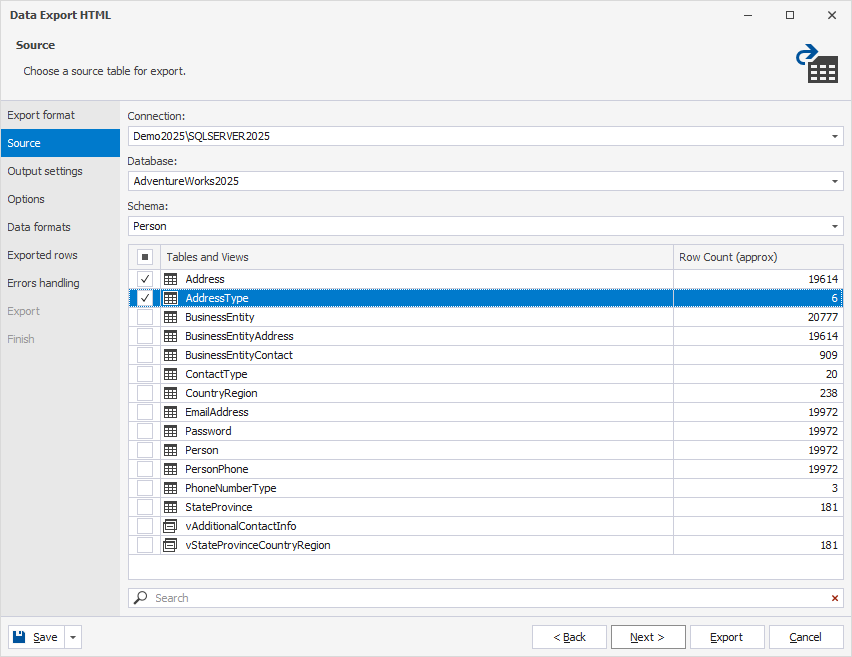The width and height of the screenshot is (852, 657).
Task: Open the Database dropdown
Action: (835, 182)
